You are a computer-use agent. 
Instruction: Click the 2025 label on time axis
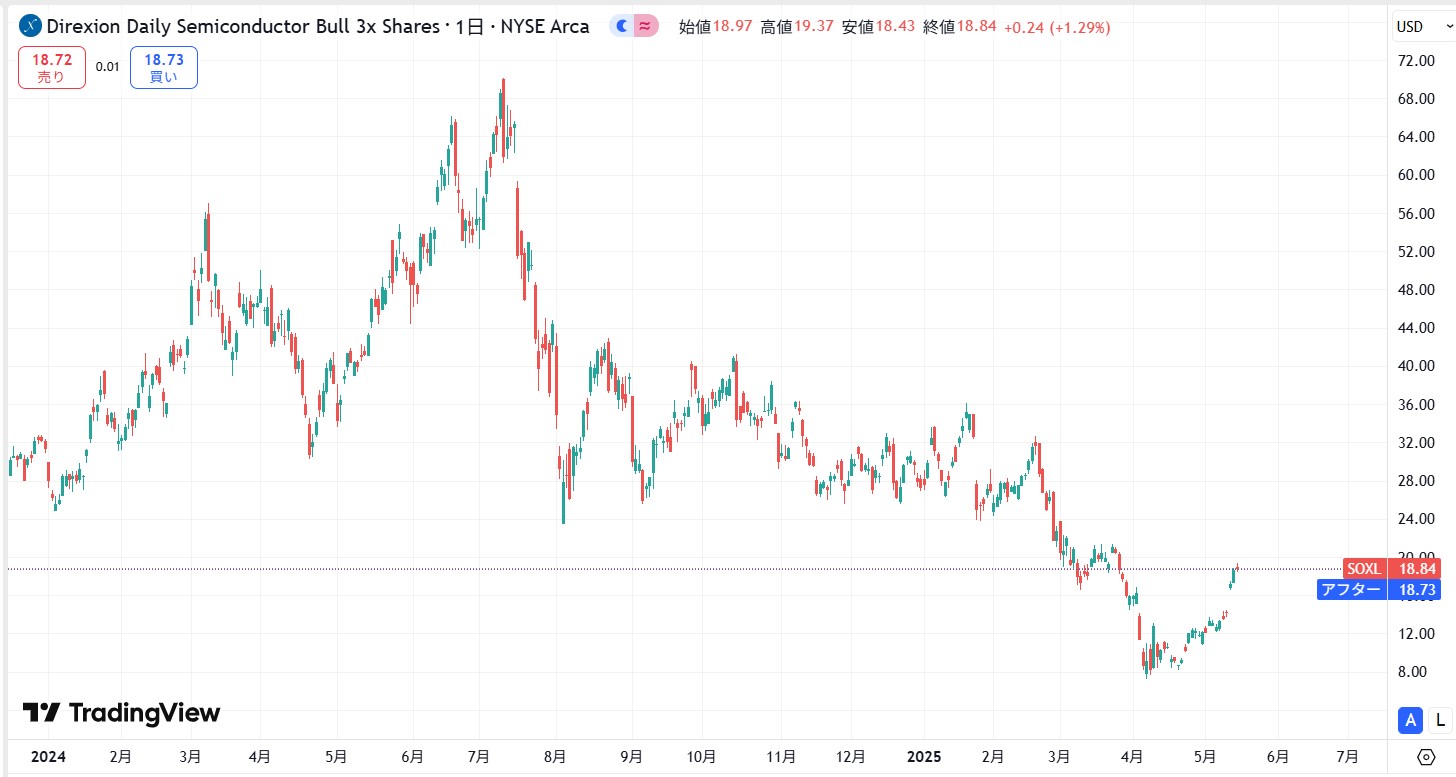click(x=924, y=757)
